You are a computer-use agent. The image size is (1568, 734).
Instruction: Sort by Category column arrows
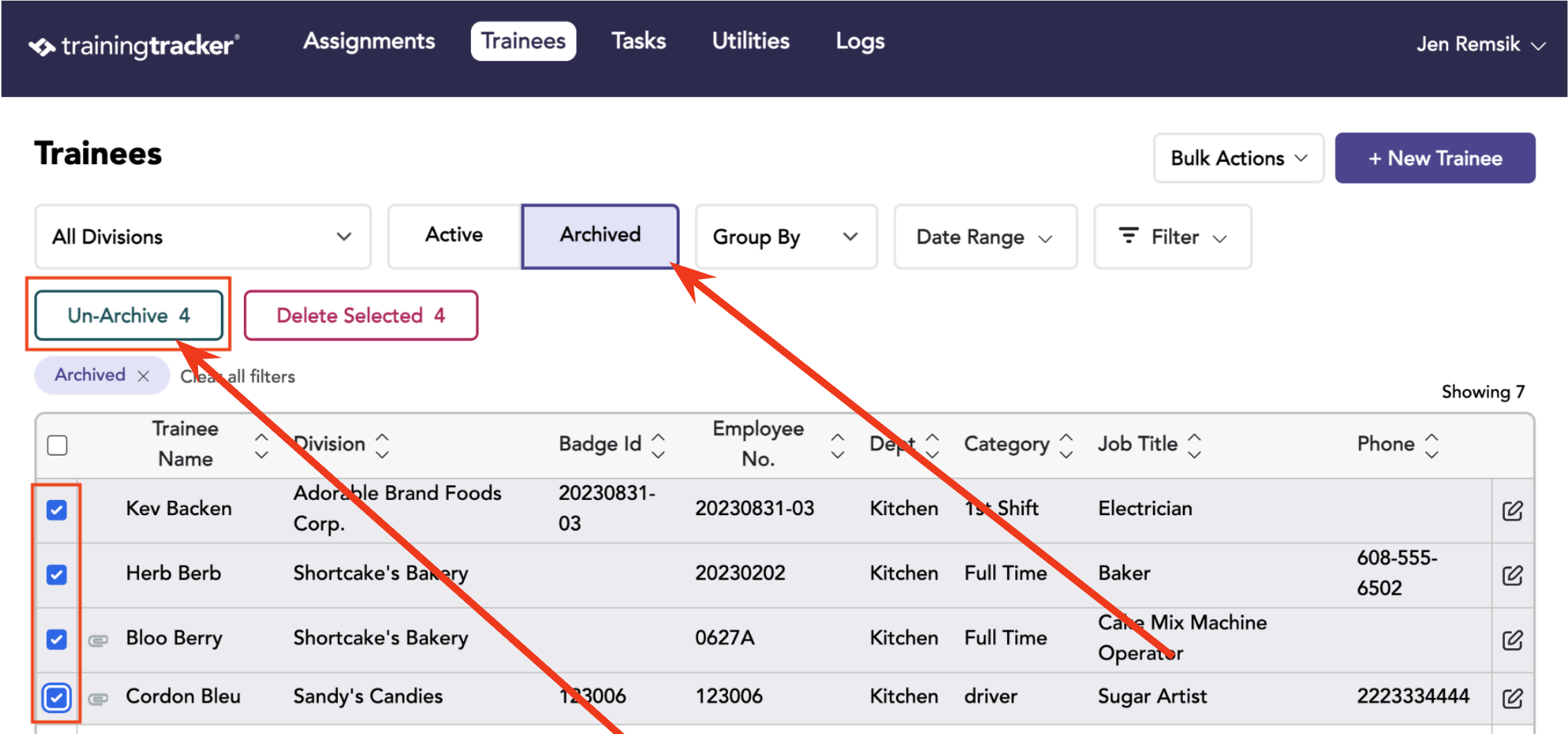tap(1067, 446)
